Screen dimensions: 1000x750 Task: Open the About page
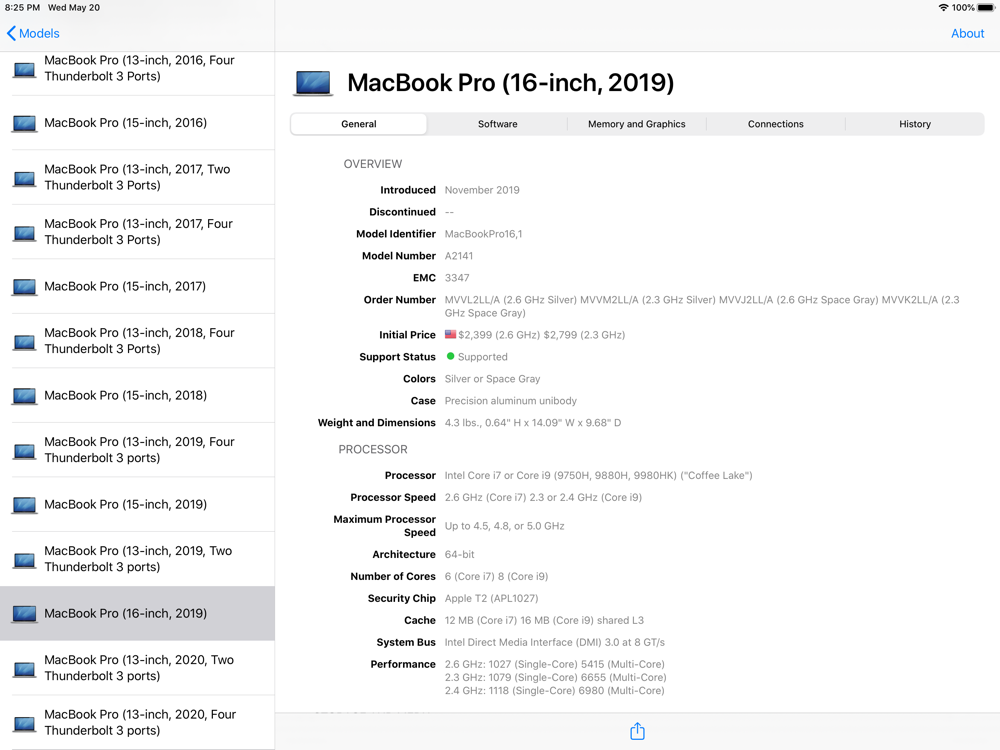tap(967, 33)
